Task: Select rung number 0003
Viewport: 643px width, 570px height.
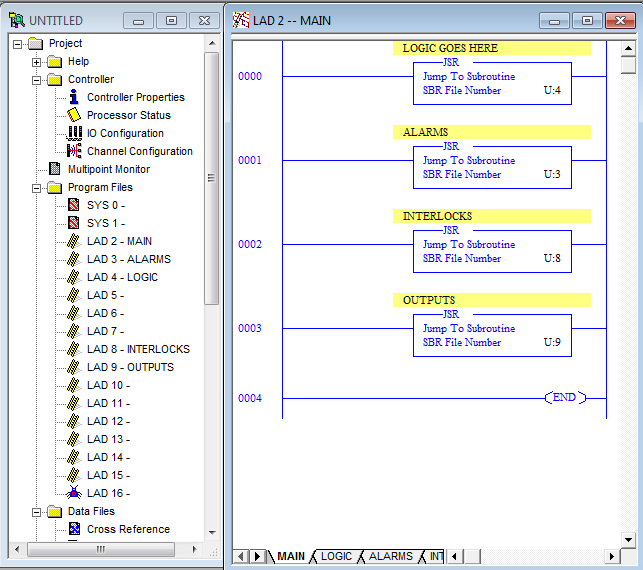Action: (250, 328)
